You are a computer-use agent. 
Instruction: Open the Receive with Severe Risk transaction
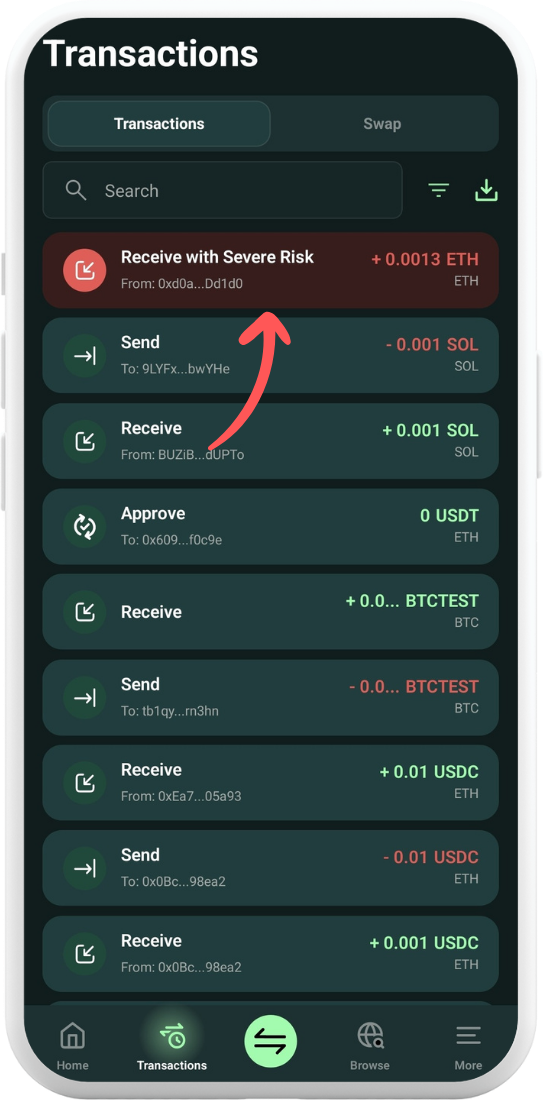271,270
